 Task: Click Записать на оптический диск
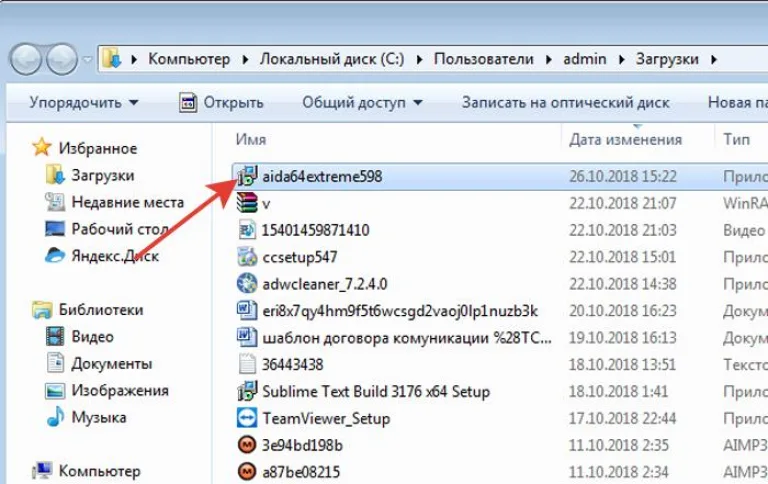(566, 102)
